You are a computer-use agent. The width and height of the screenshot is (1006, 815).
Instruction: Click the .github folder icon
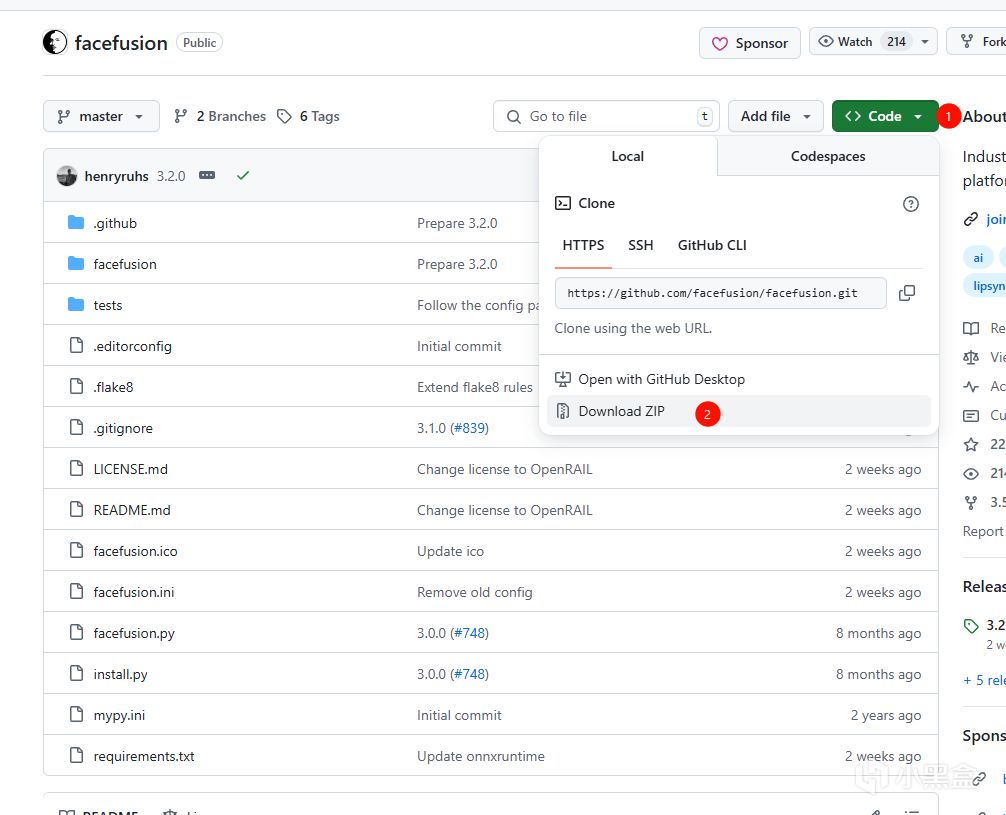coord(76,223)
